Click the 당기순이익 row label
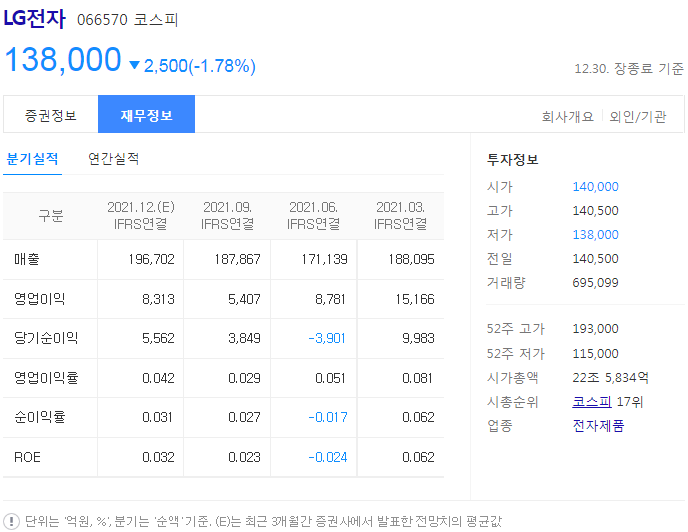Screen dimensions: 688x532 tap(46, 338)
